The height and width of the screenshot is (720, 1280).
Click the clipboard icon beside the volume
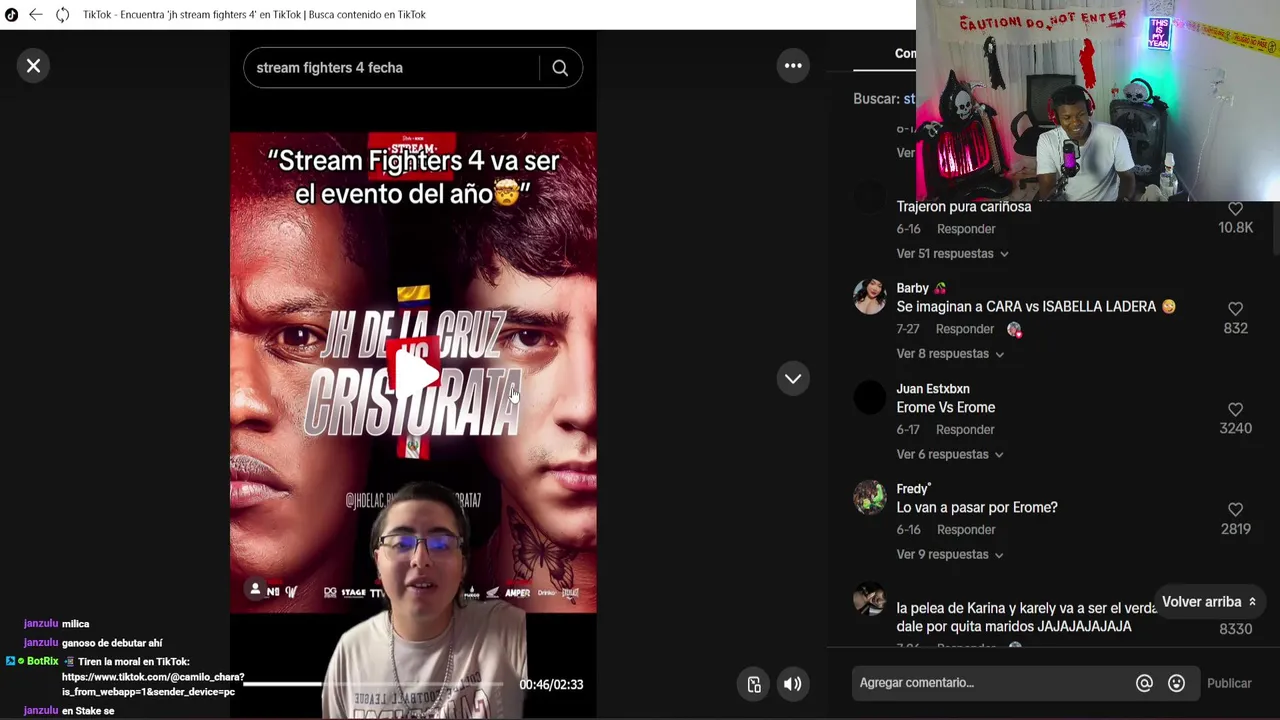pos(754,684)
